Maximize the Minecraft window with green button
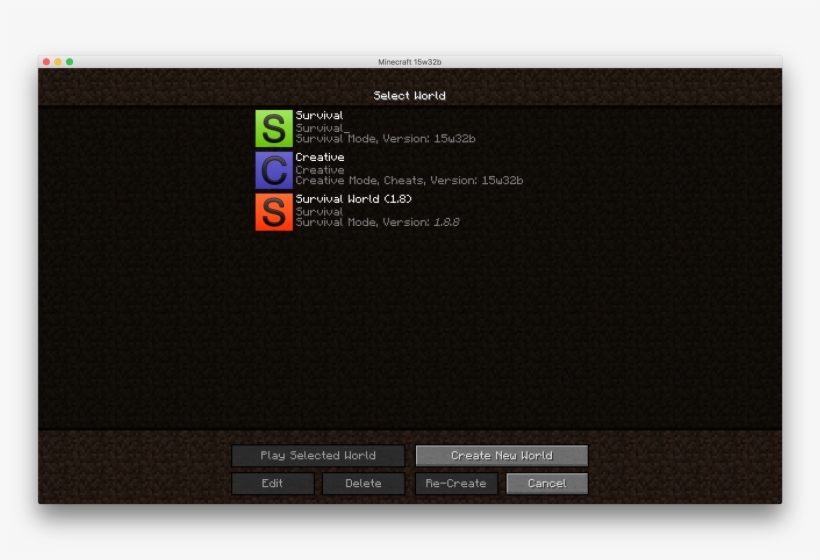 pyautogui.click(x=70, y=62)
